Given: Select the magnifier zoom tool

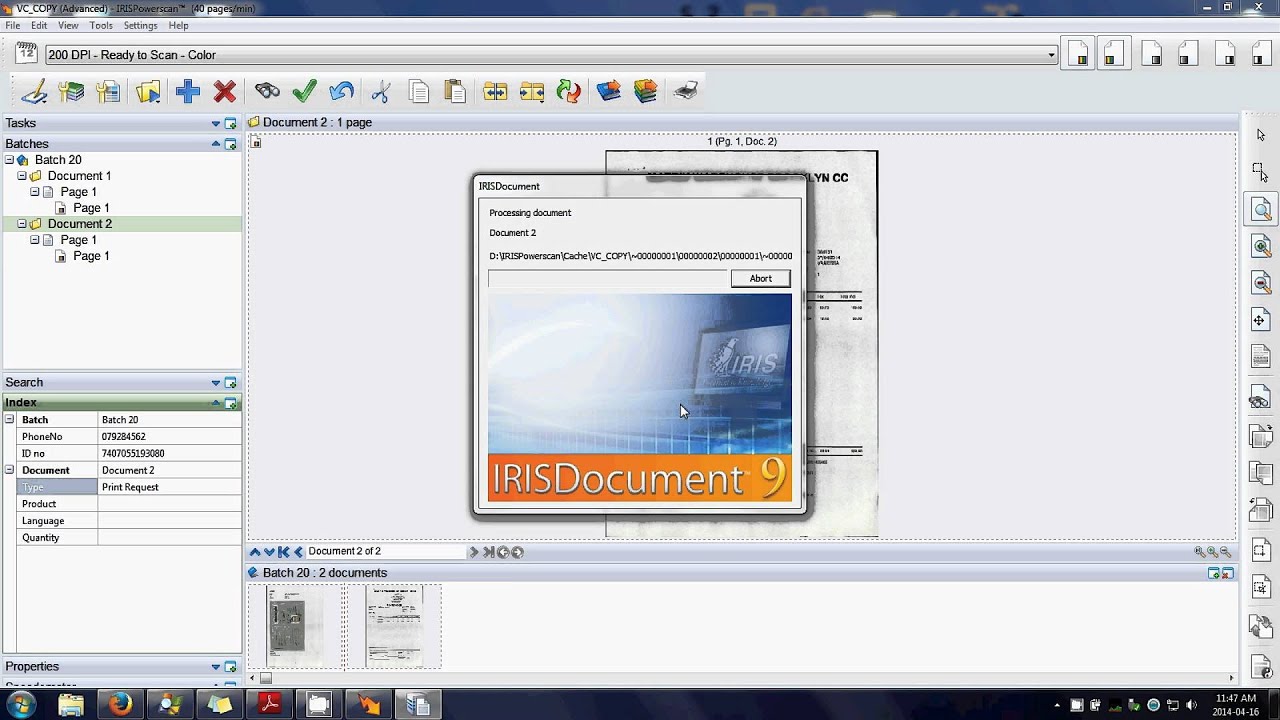Looking at the screenshot, I should 1261,209.
